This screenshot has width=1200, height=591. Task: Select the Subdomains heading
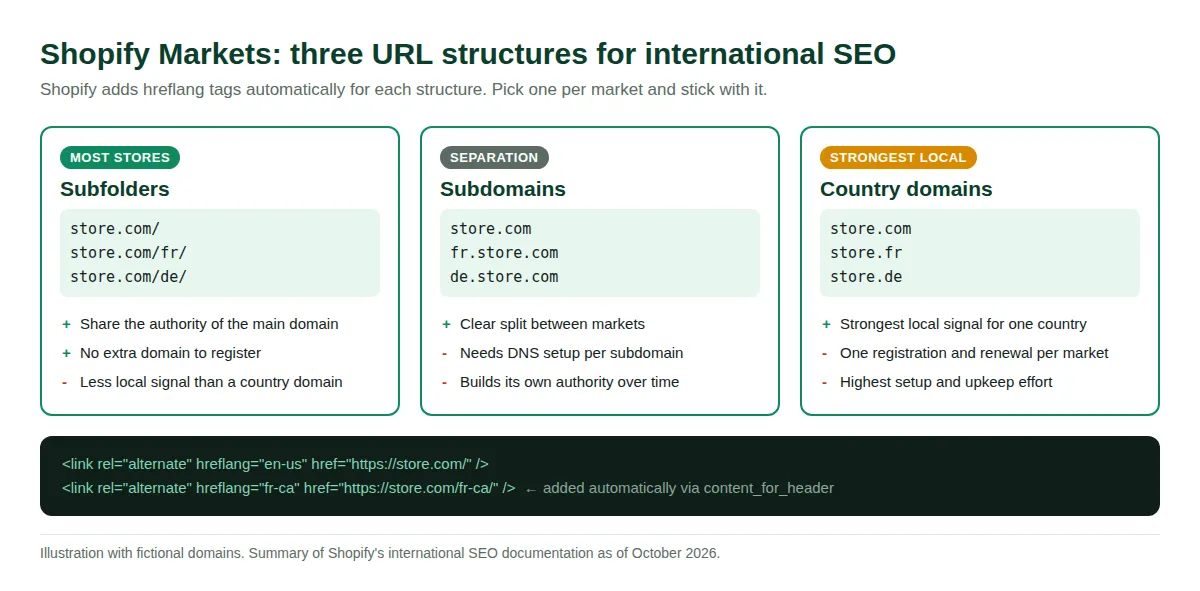[x=503, y=189]
